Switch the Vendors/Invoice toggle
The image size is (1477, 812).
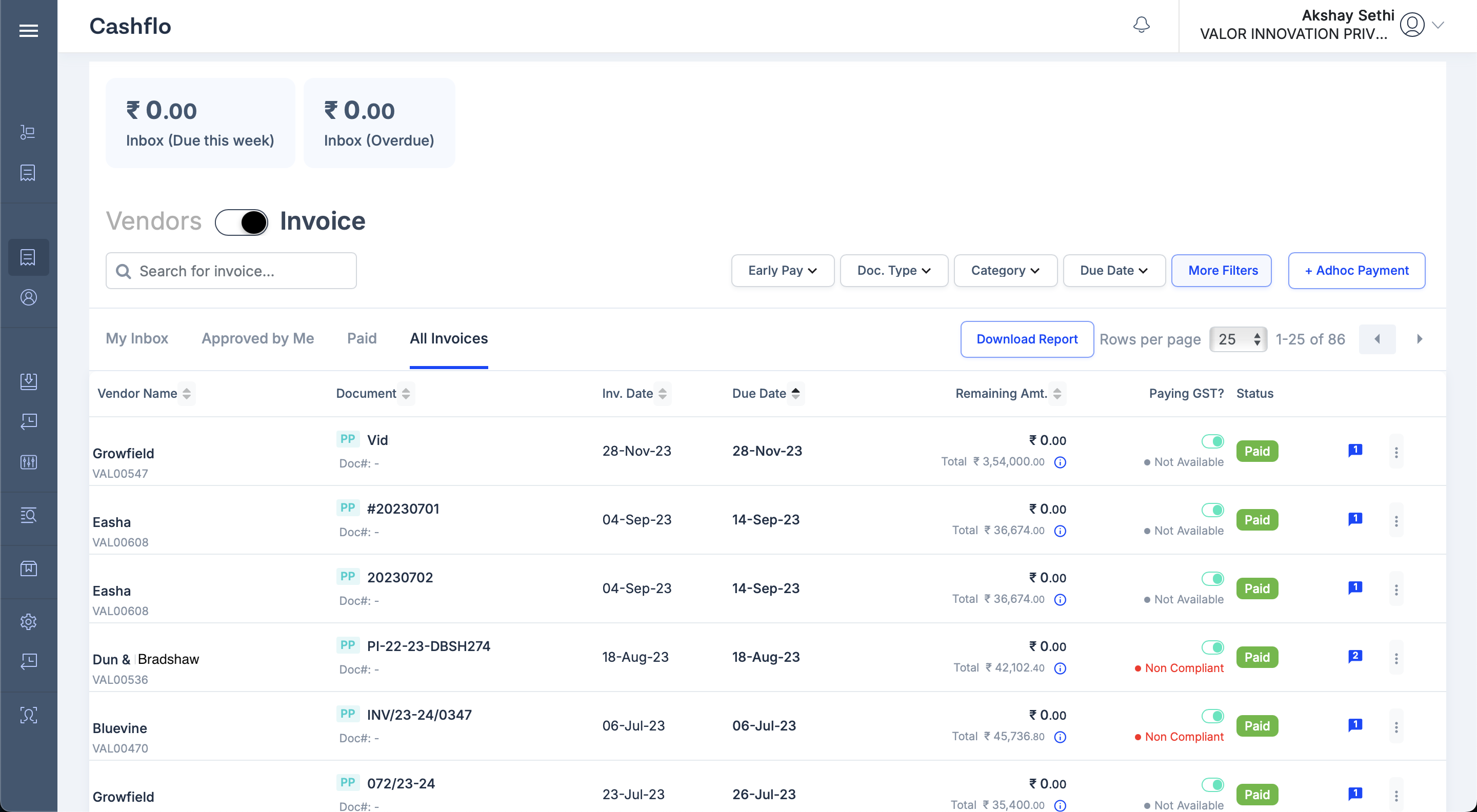[x=241, y=222]
